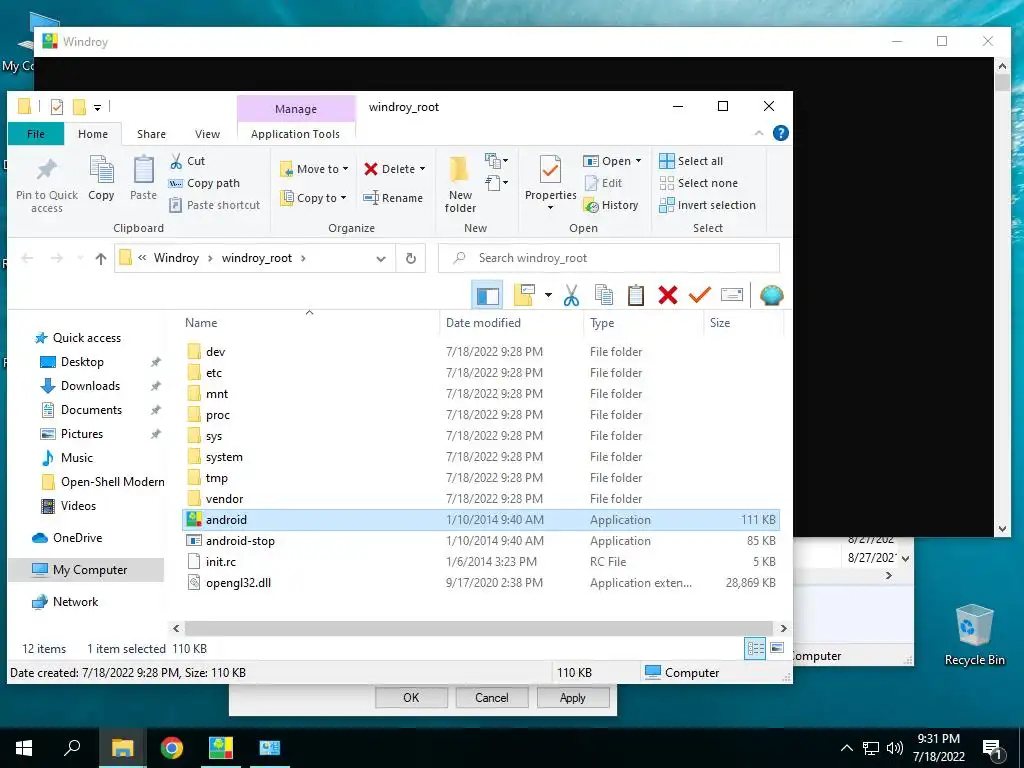The height and width of the screenshot is (768, 1024).
Task: Click the red X delete icon in toolbar
Action: [x=667, y=295]
